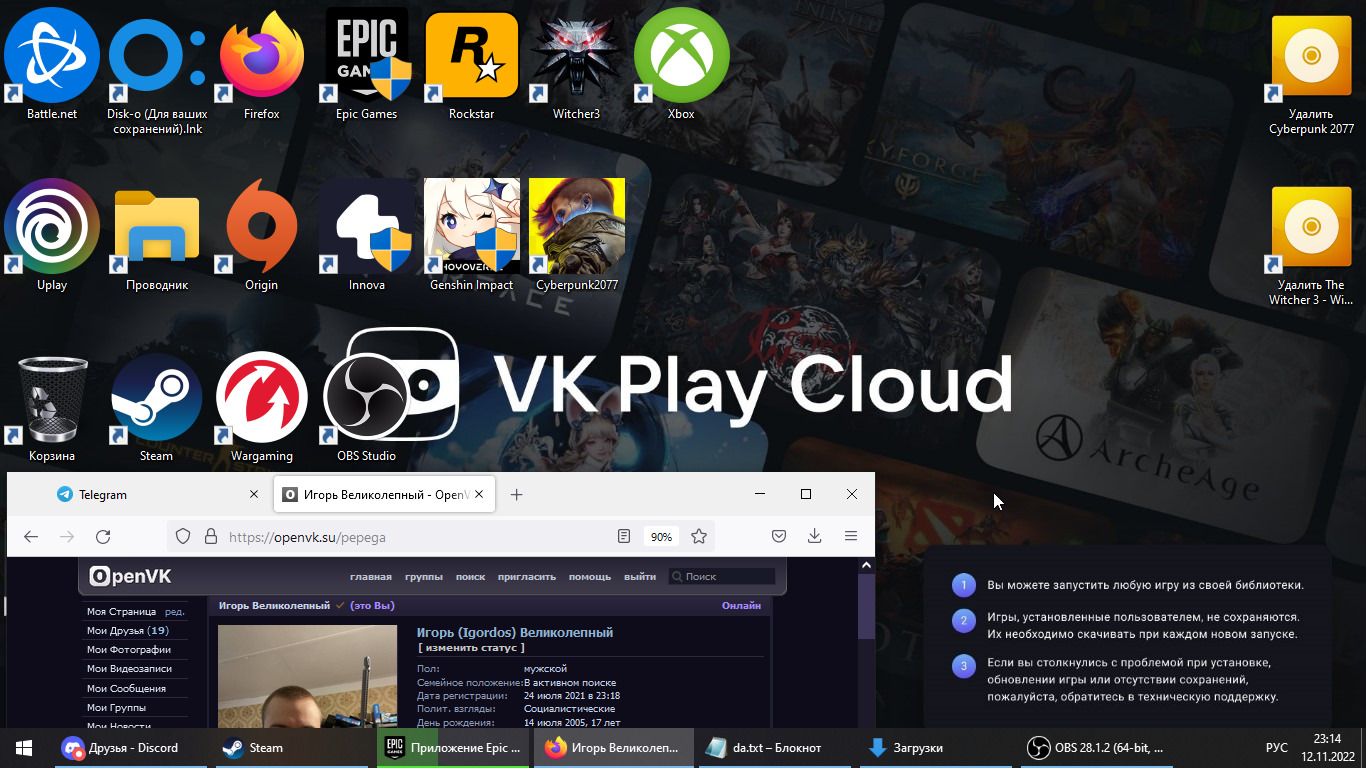Screen dimensions: 1366x768
Task: Reset the 90% zoom level indicator
Action: (661, 537)
